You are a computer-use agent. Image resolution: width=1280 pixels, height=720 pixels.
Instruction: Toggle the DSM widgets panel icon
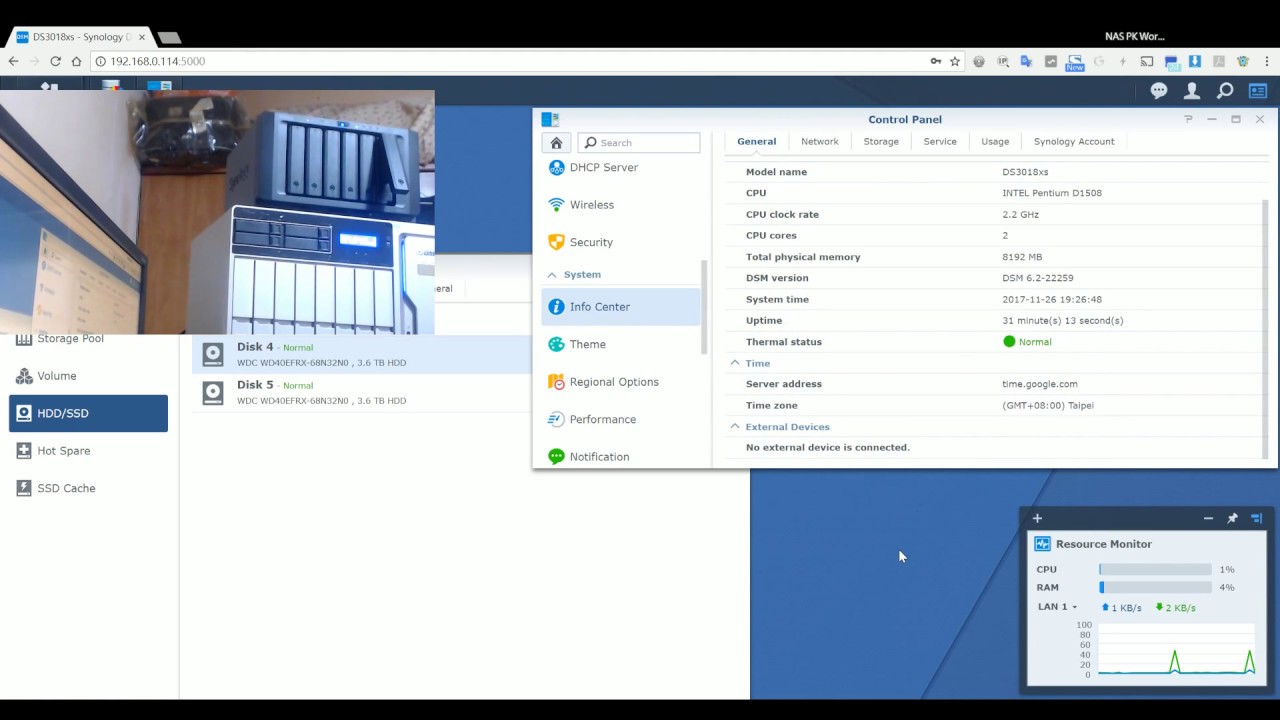[1258, 91]
